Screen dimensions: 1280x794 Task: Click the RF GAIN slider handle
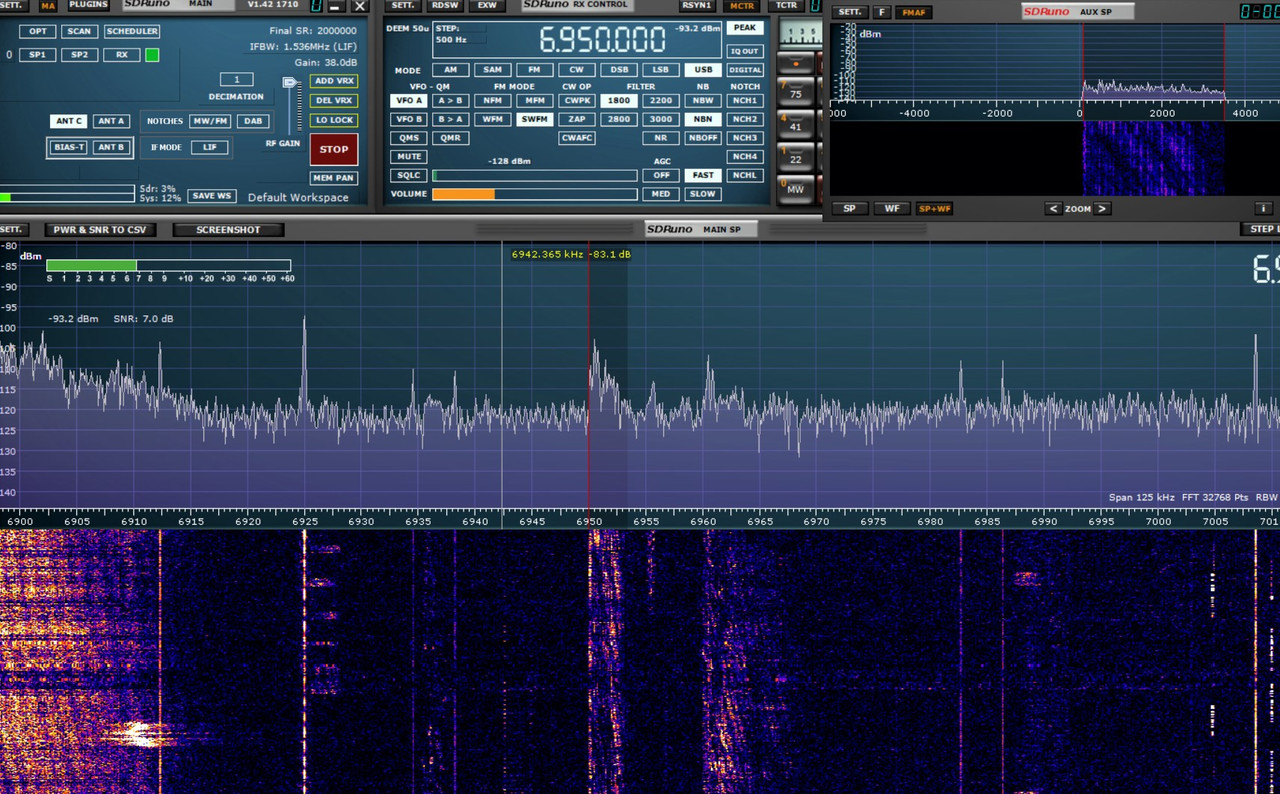291,83
